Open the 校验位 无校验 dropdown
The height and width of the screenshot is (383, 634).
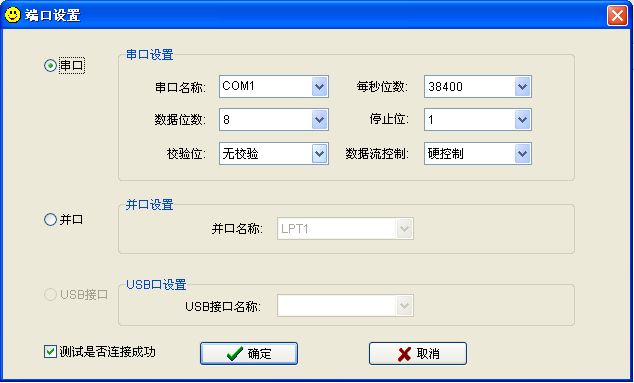click(x=319, y=154)
